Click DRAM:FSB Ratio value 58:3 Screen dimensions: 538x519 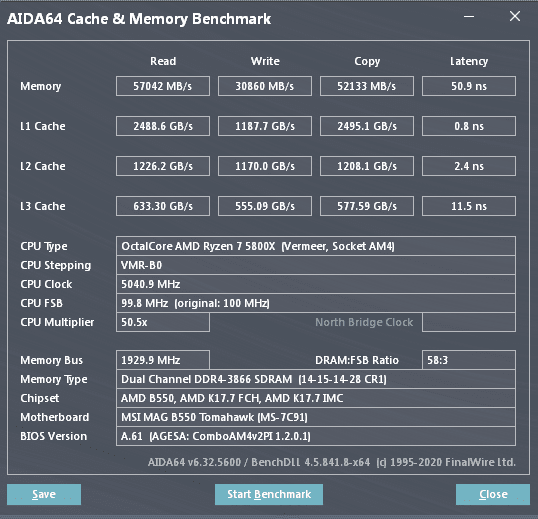[469, 360]
